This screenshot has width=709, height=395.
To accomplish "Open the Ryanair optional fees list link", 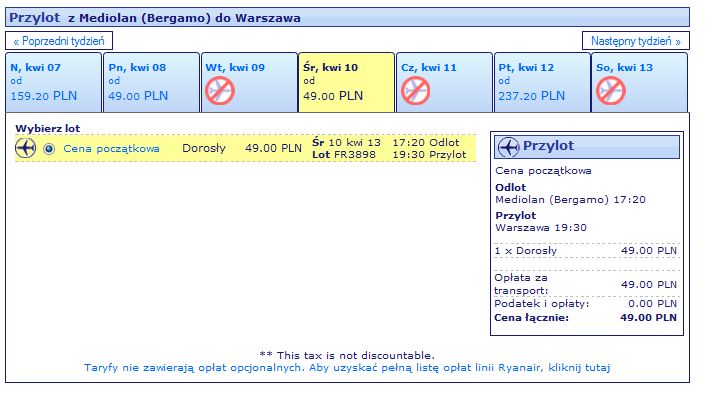I will point(347,367).
